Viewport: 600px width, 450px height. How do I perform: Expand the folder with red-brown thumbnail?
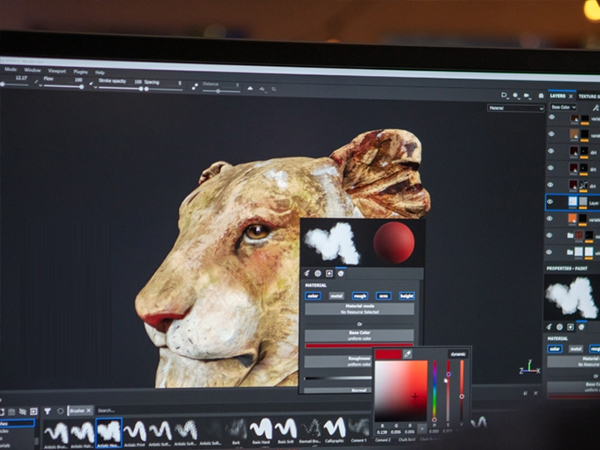tap(570, 235)
